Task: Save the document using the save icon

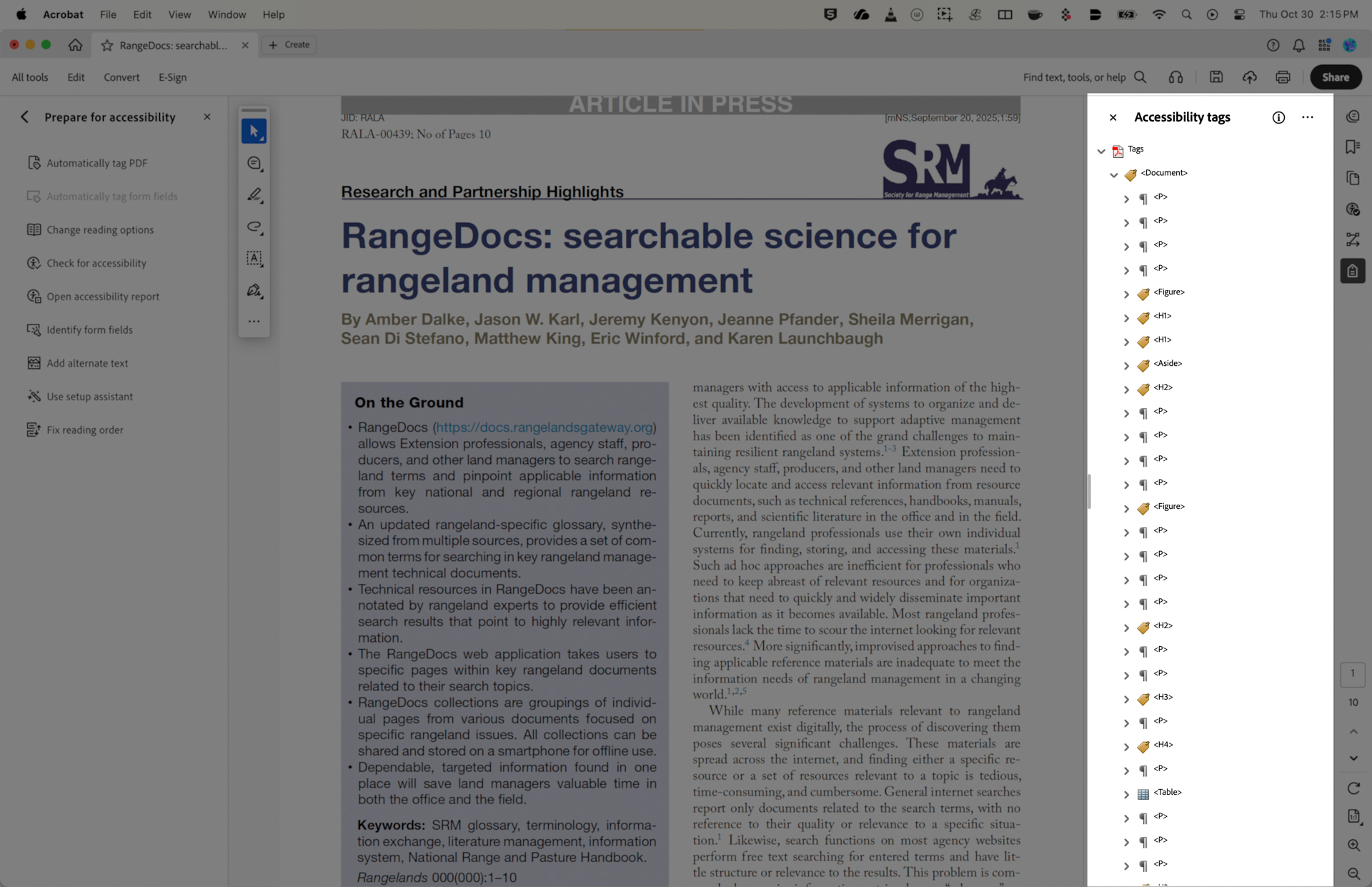Action: [1217, 77]
